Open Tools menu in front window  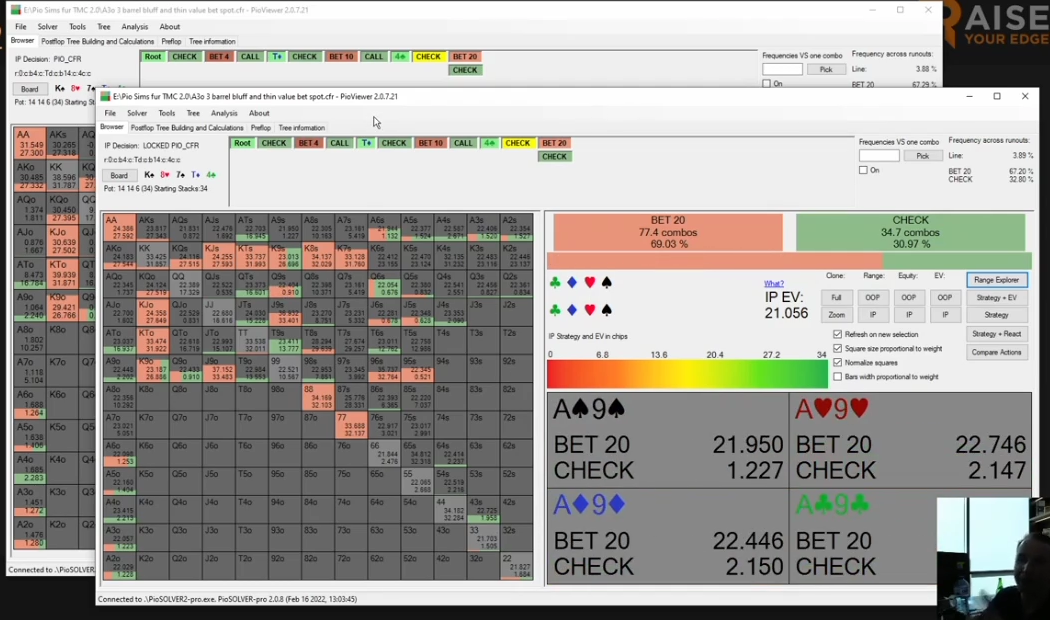[x=167, y=113]
